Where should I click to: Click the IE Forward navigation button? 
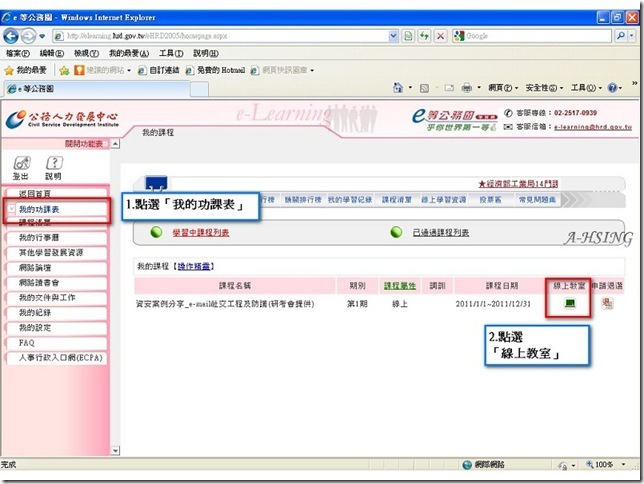[x=28, y=36]
